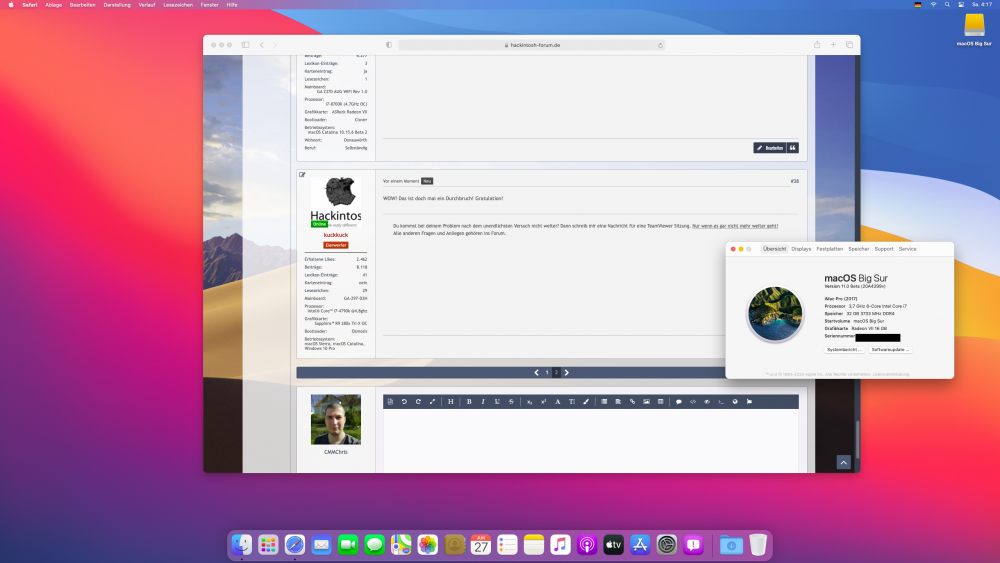Click the quote speech bubble editor icon

click(x=679, y=402)
